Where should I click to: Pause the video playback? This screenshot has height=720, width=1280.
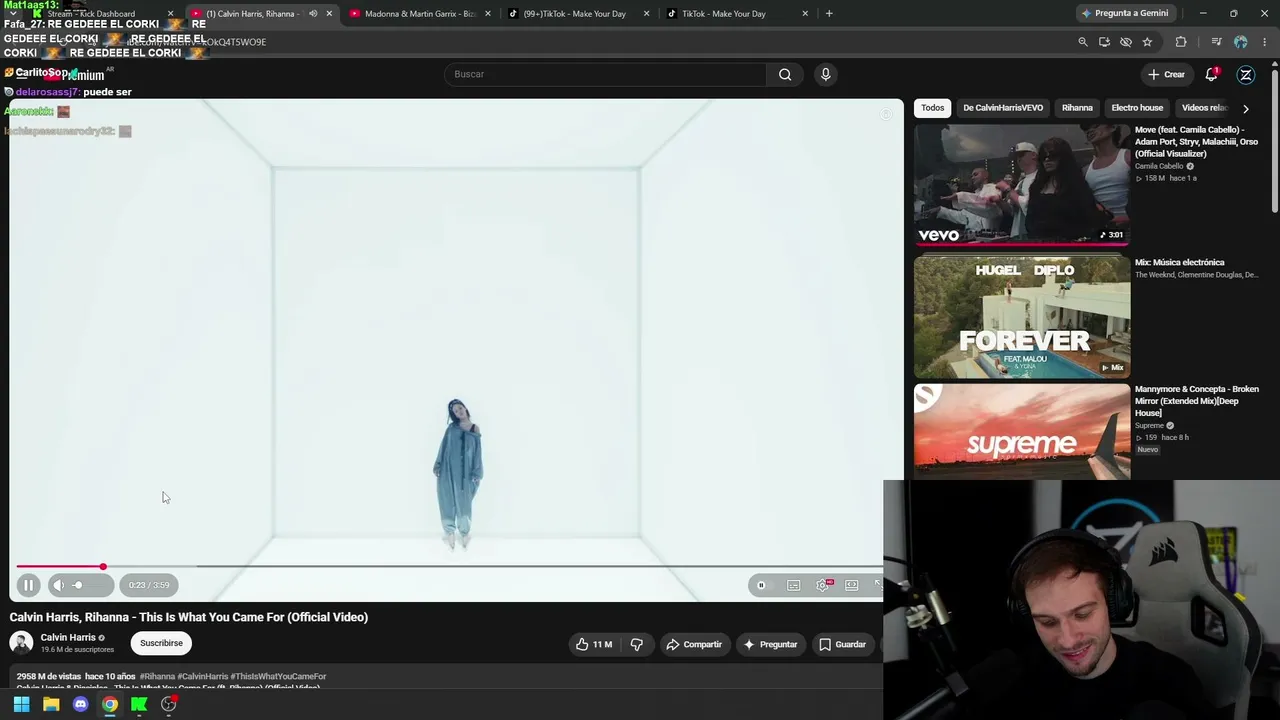[28, 585]
